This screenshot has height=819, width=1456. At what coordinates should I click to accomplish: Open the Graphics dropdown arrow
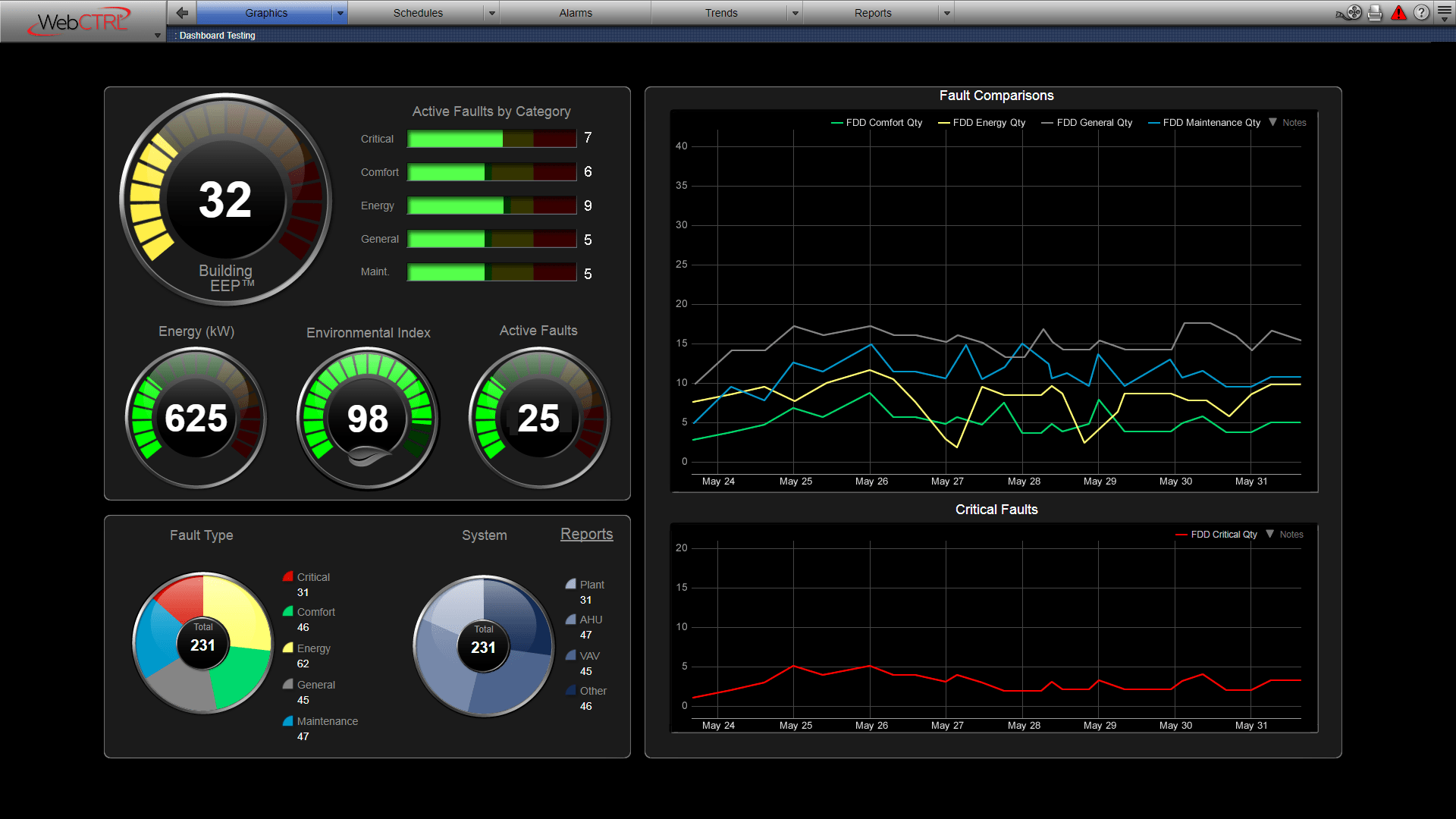point(340,12)
